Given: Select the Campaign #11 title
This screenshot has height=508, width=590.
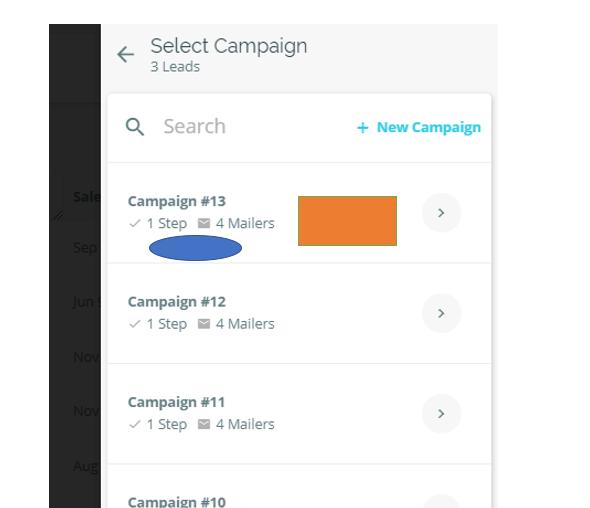Looking at the screenshot, I should pyautogui.click(x=176, y=402).
